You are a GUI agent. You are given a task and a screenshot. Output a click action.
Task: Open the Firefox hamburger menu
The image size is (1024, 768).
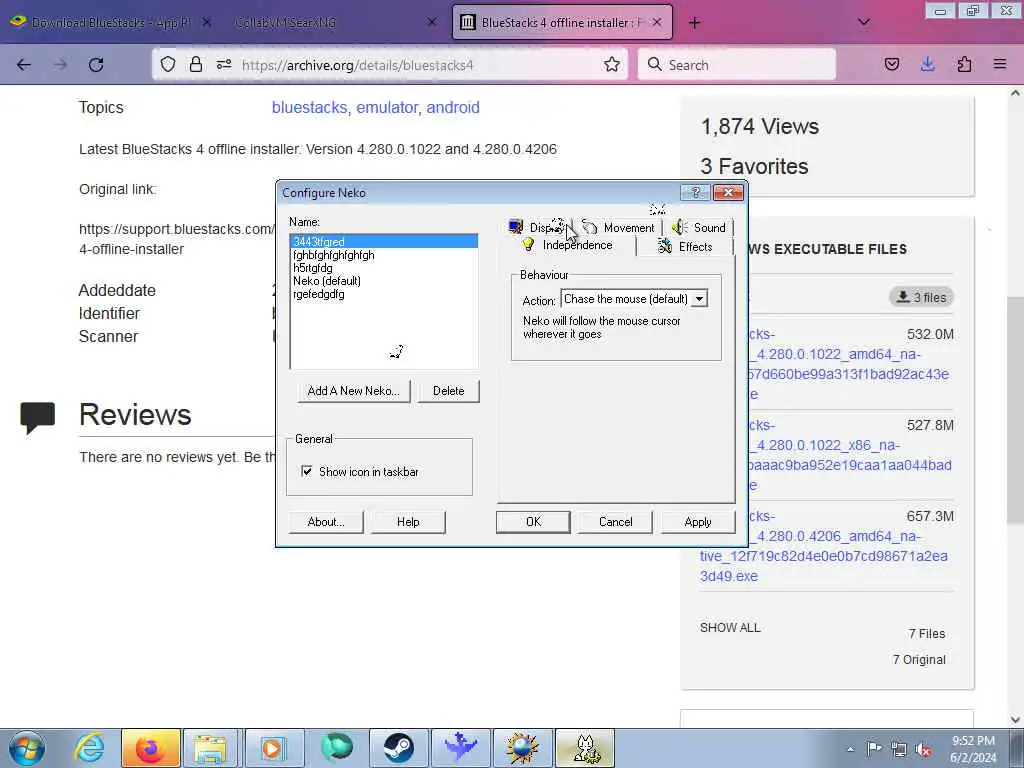[x=1000, y=64]
